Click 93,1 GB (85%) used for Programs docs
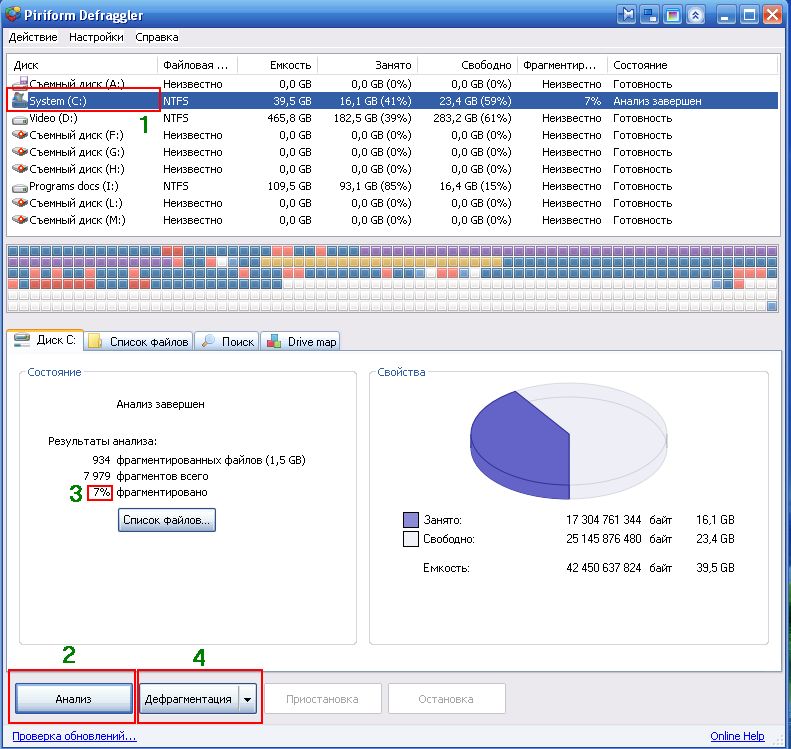 (x=375, y=186)
